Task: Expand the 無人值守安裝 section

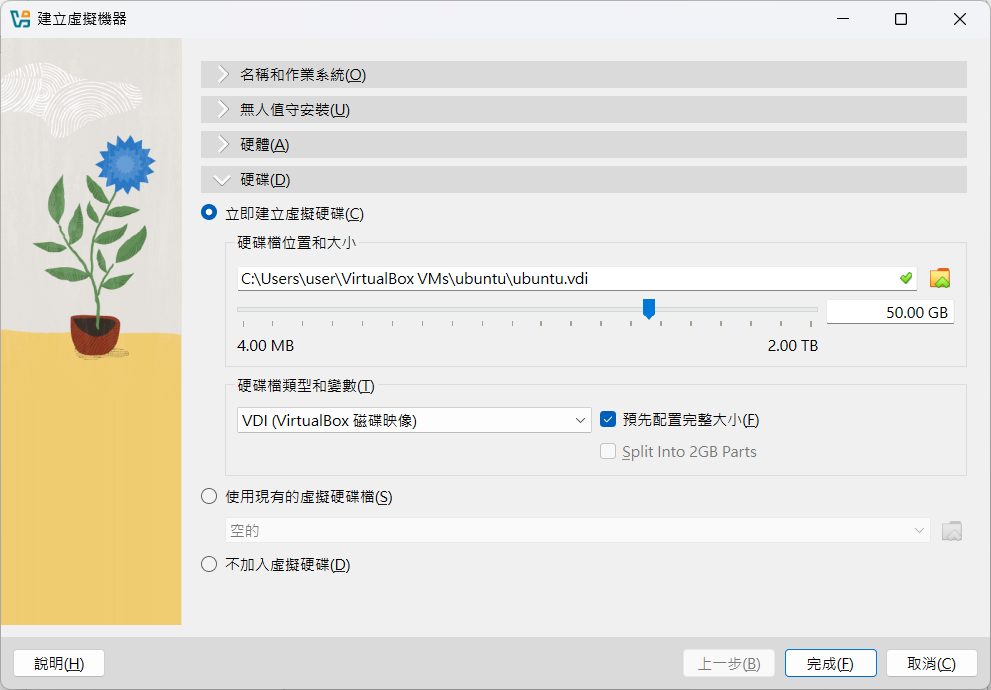Action: click(x=583, y=110)
